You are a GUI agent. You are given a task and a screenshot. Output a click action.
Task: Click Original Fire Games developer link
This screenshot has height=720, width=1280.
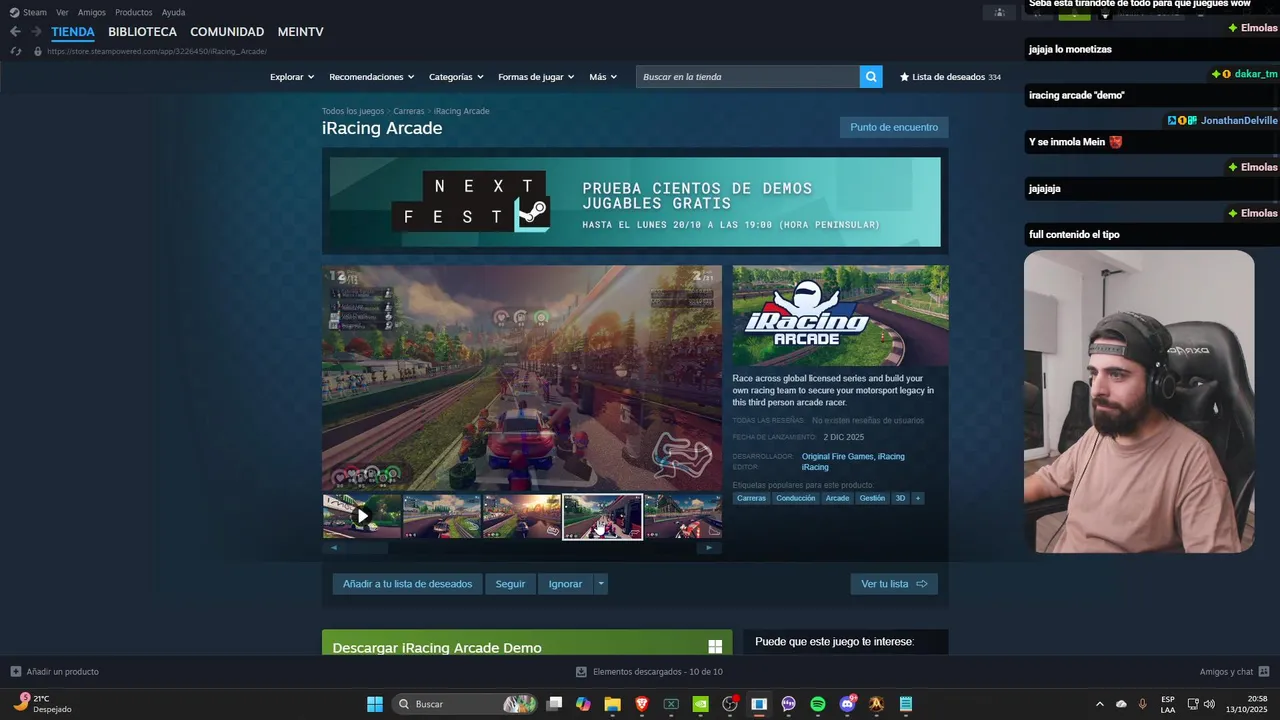pos(837,456)
